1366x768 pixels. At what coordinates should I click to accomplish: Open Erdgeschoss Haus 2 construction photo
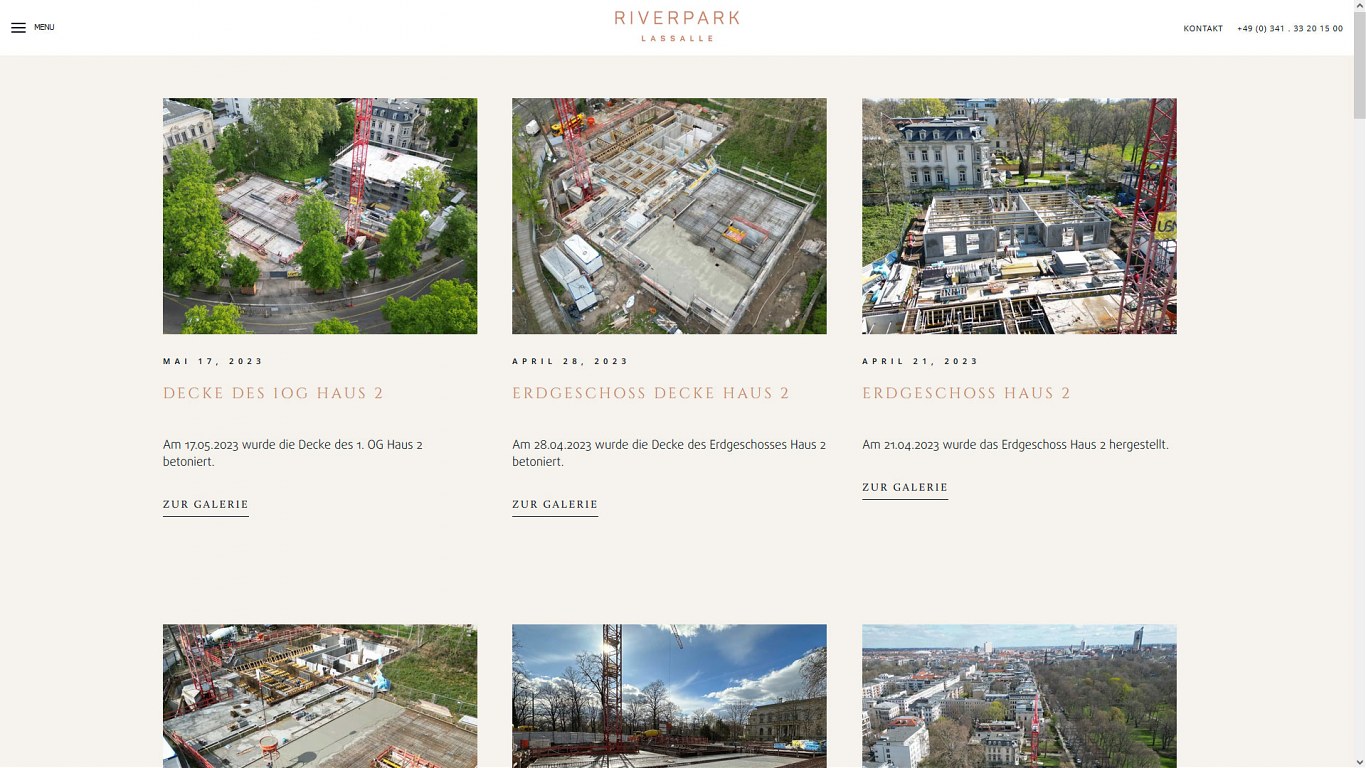1019,216
